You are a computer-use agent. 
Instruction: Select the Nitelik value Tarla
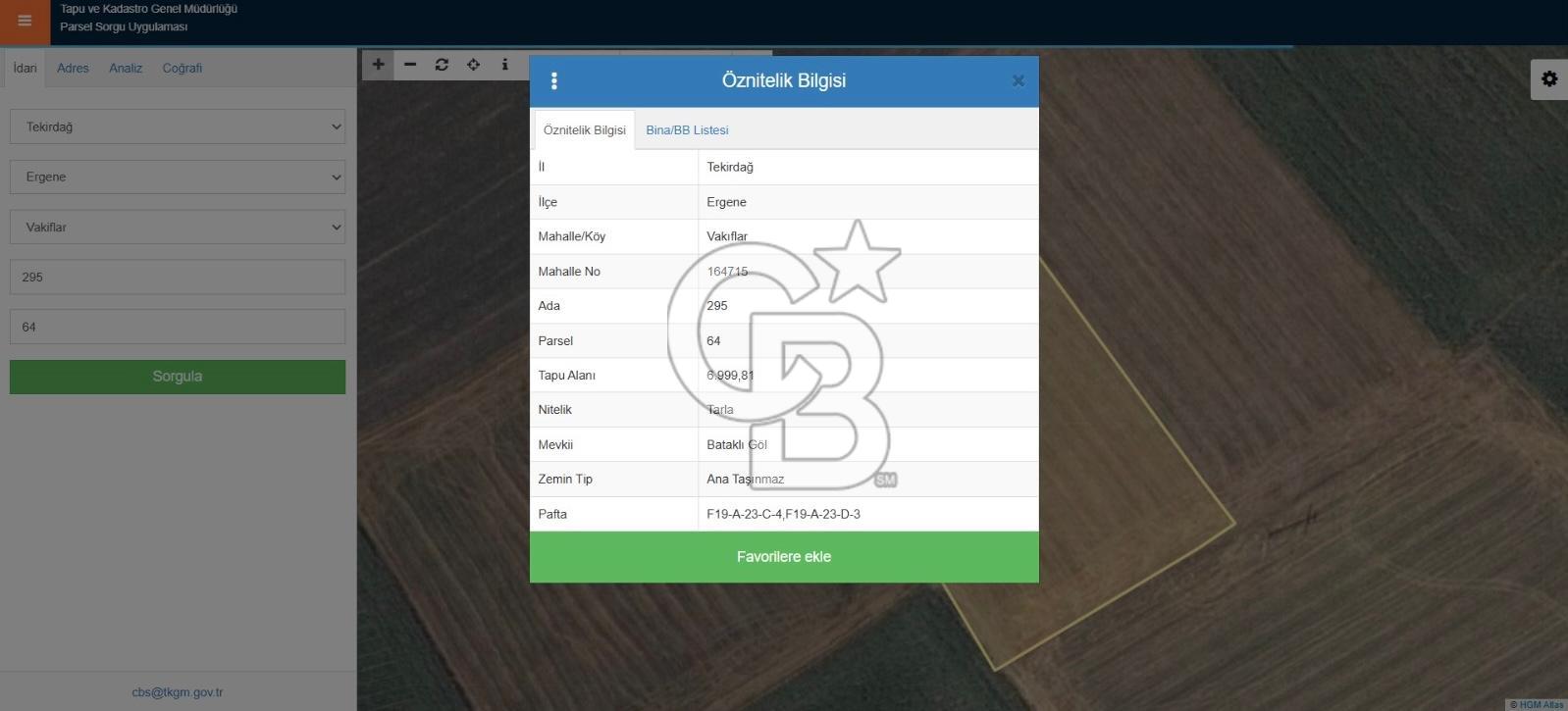720,410
